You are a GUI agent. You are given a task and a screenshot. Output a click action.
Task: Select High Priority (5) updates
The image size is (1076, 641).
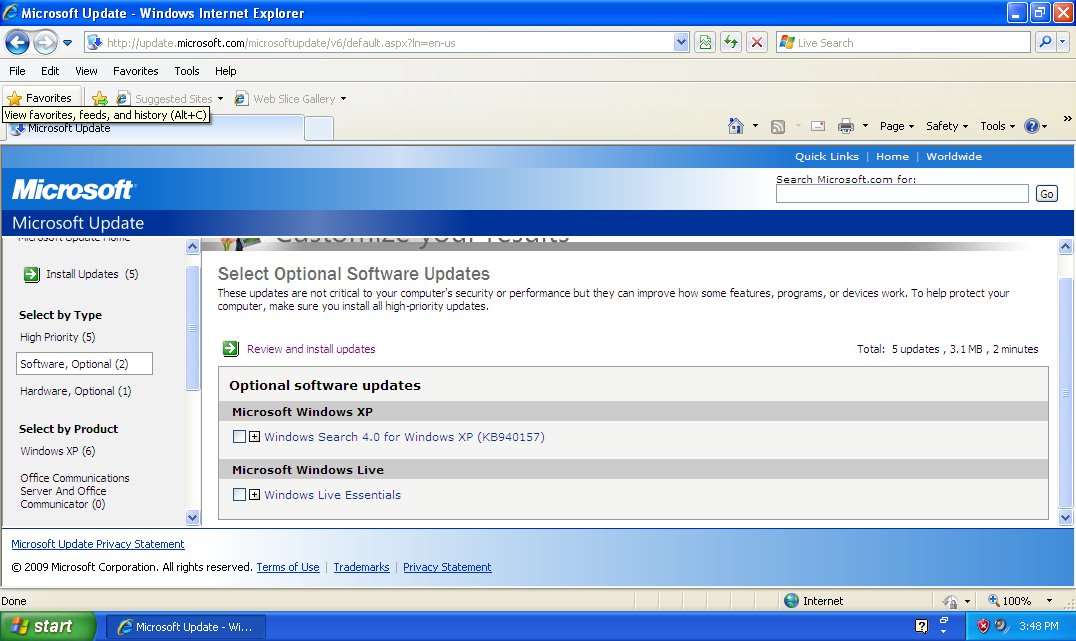58,337
